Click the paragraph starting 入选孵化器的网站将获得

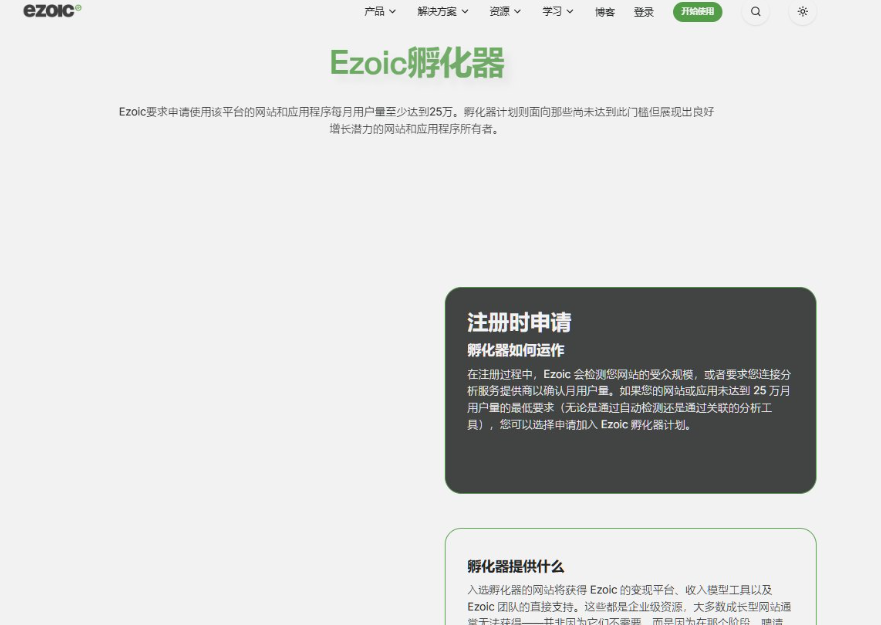(629, 606)
